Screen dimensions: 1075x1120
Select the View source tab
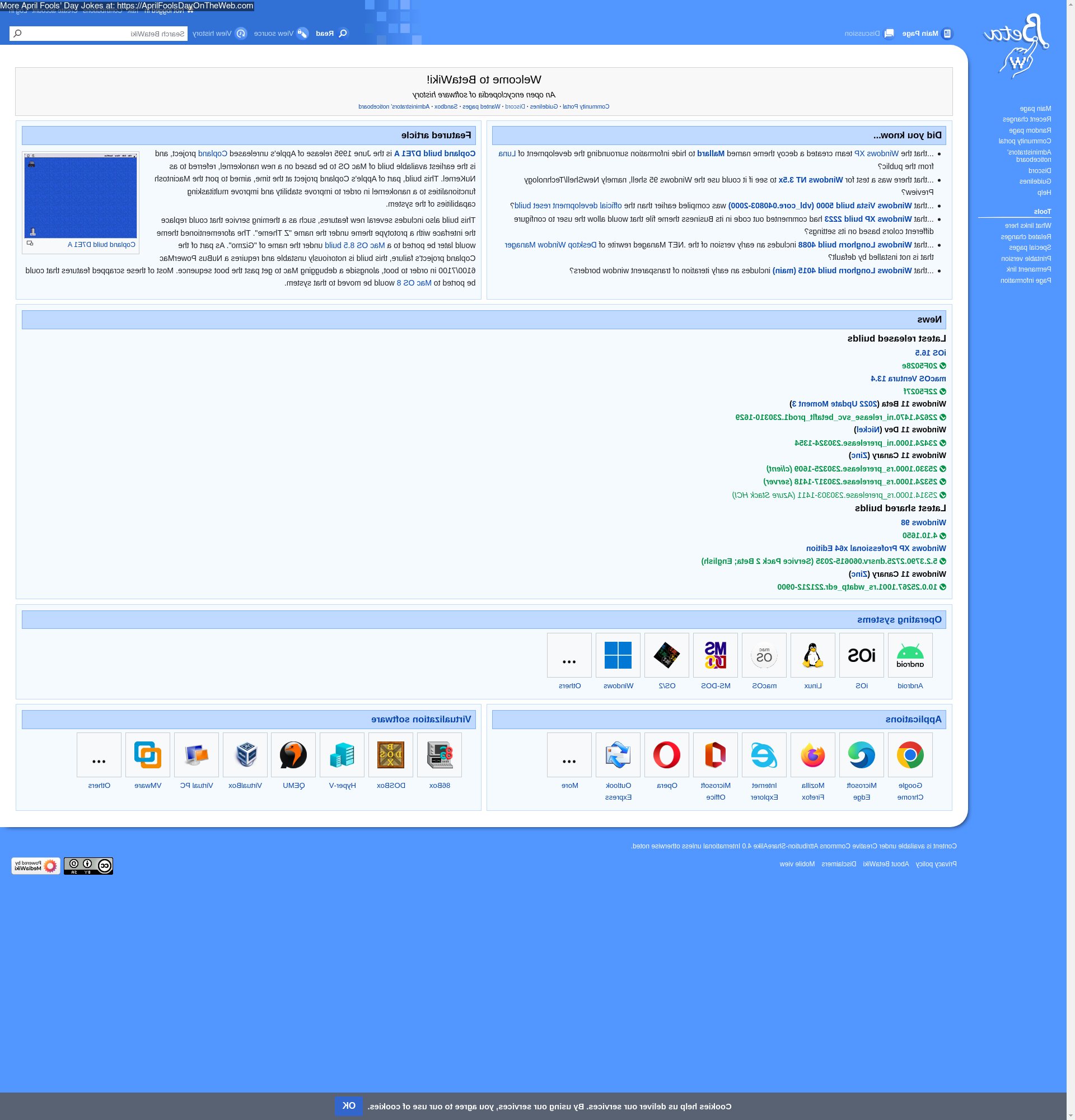point(281,34)
